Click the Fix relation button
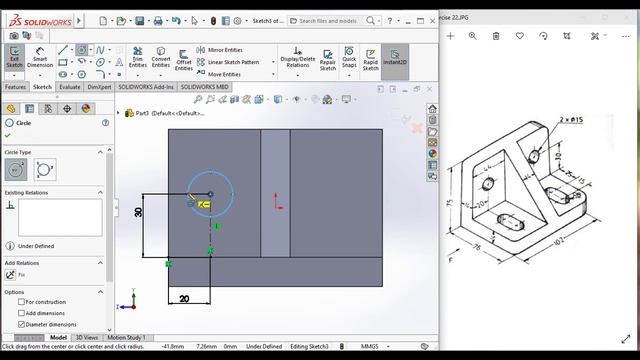 click(x=11, y=275)
